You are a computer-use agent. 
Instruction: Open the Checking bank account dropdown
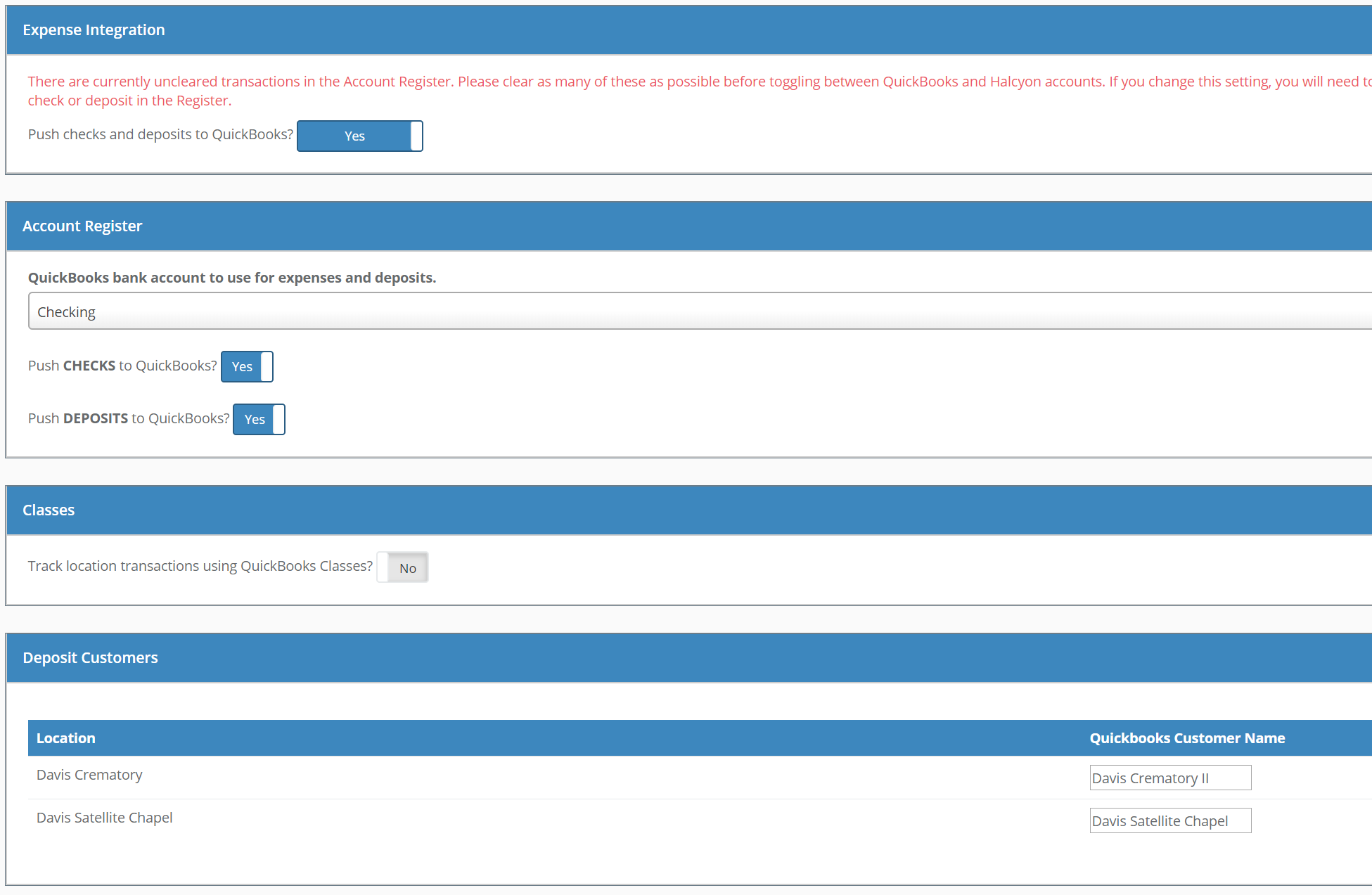tap(699, 311)
